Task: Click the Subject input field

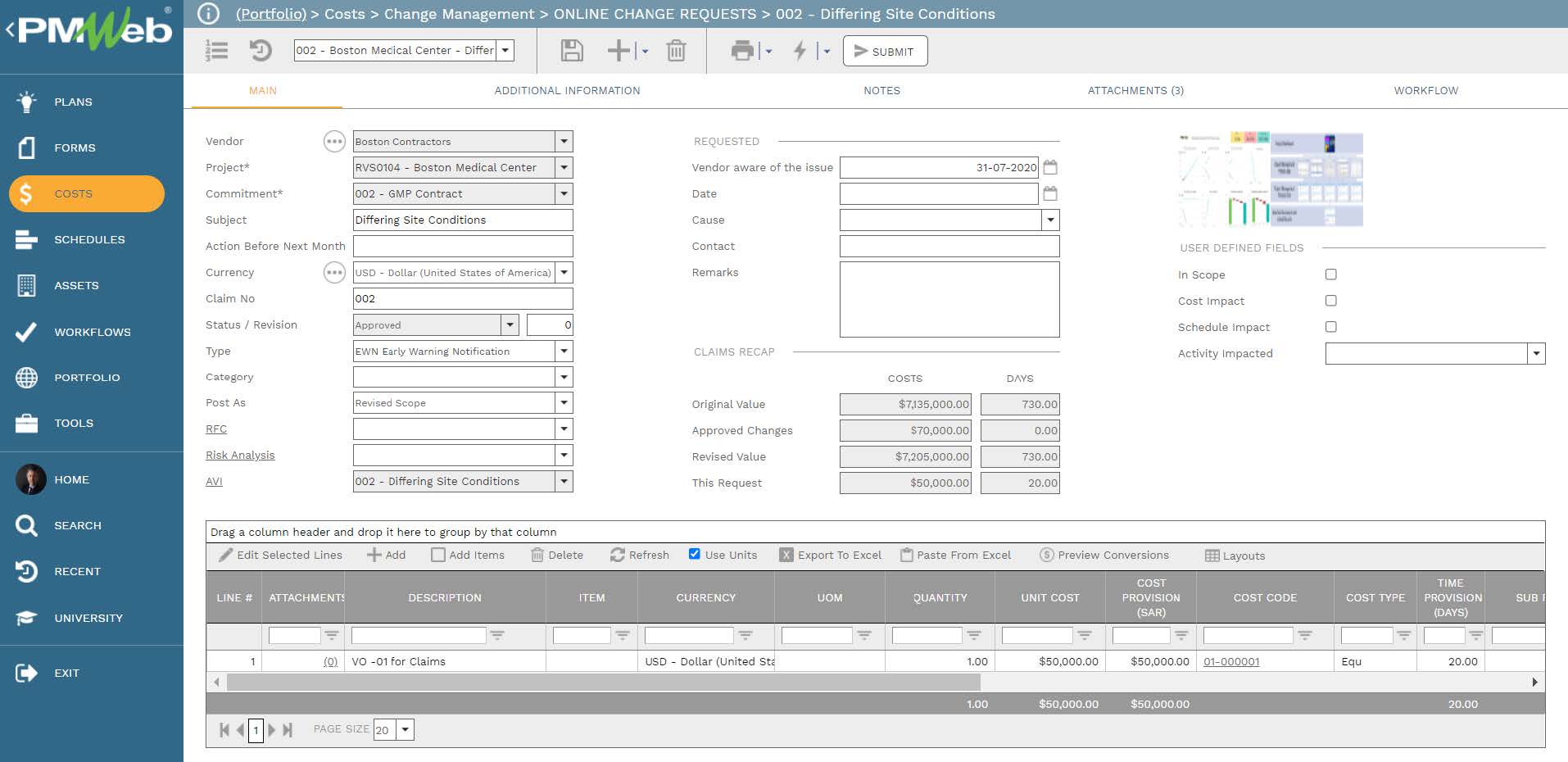Action: coord(463,220)
